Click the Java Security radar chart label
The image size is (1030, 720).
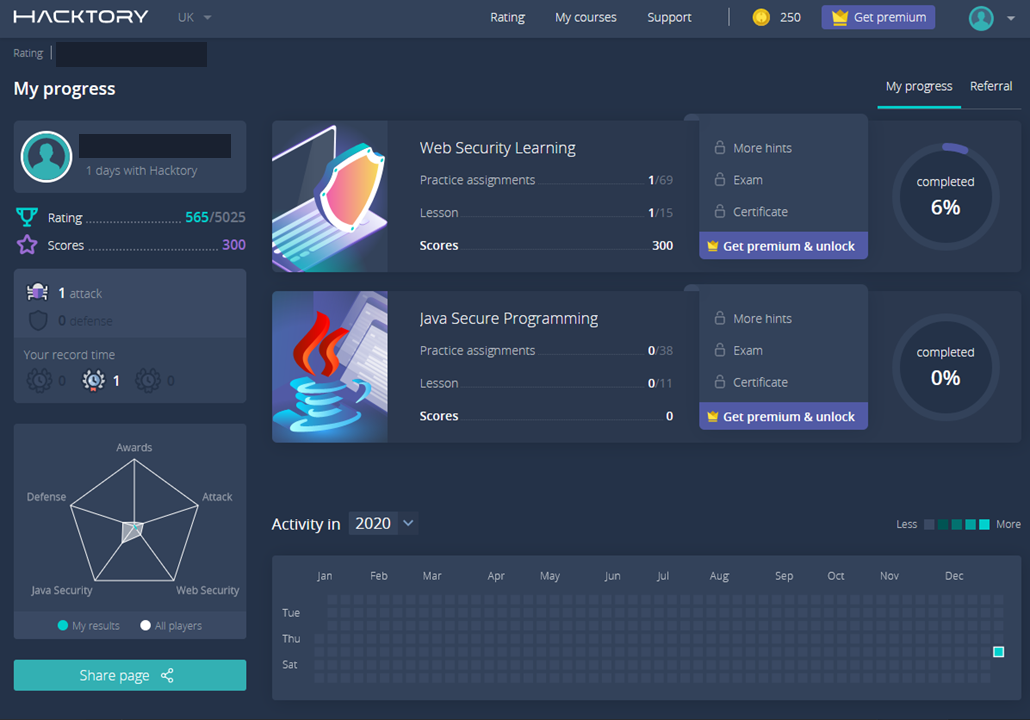coord(62,590)
